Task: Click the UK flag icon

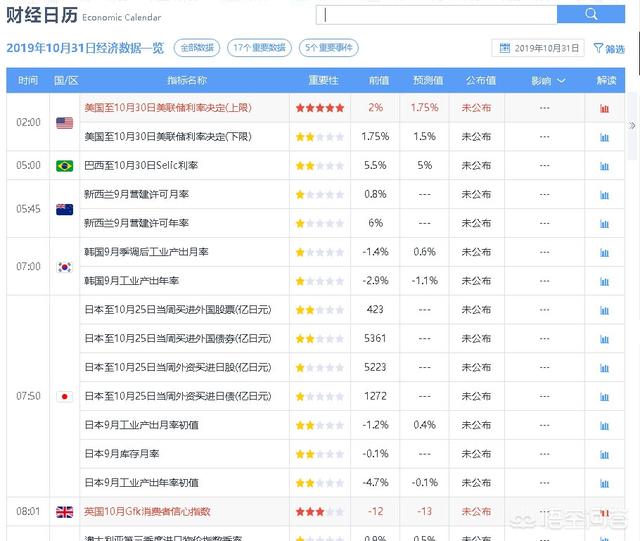Action: click(64, 512)
